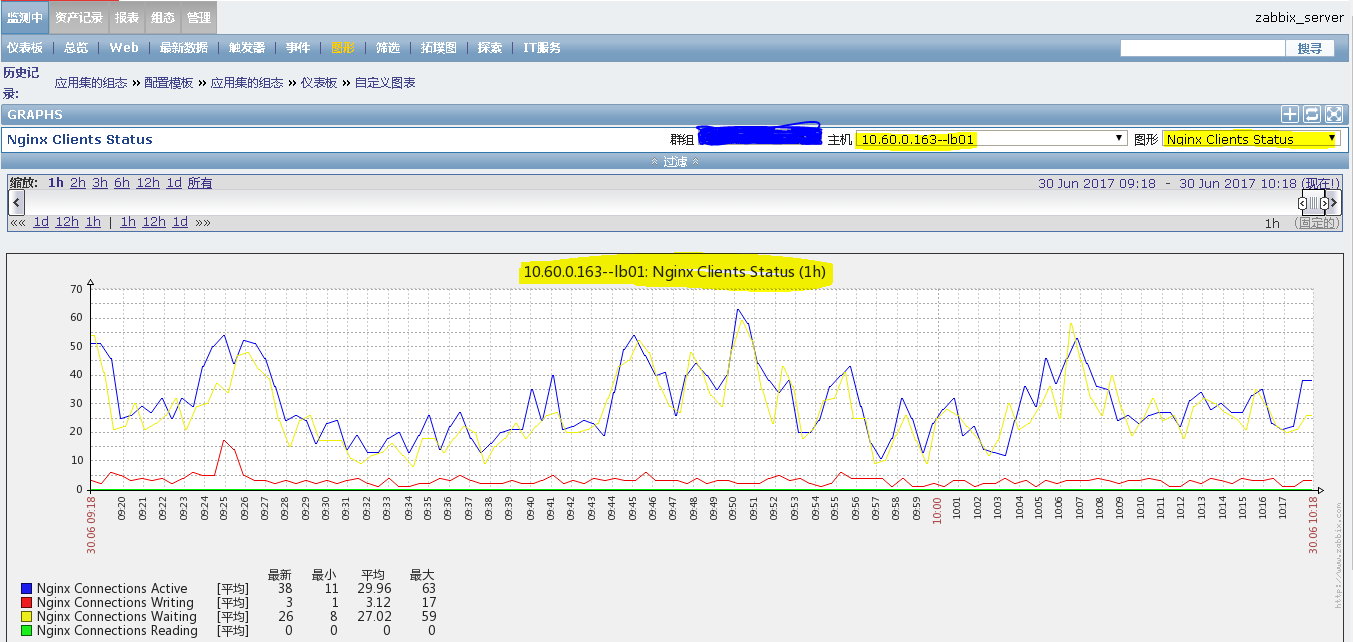Click the left handle of time slider
Viewport: 1353px width, 642px height.
pyautogui.click(x=1302, y=203)
